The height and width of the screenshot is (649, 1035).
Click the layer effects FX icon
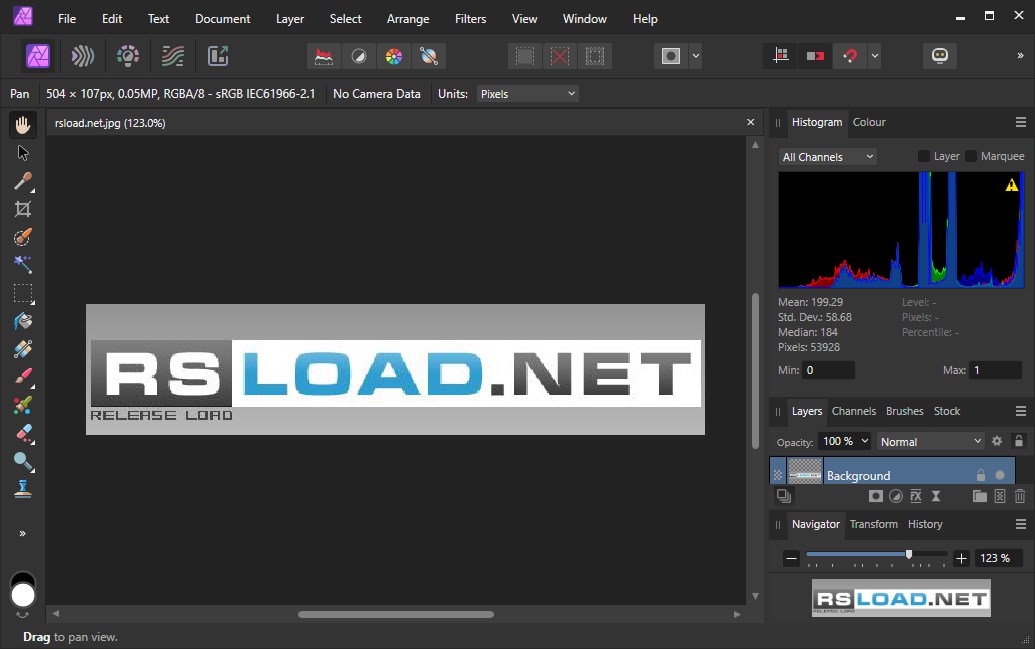tap(915, 496)
